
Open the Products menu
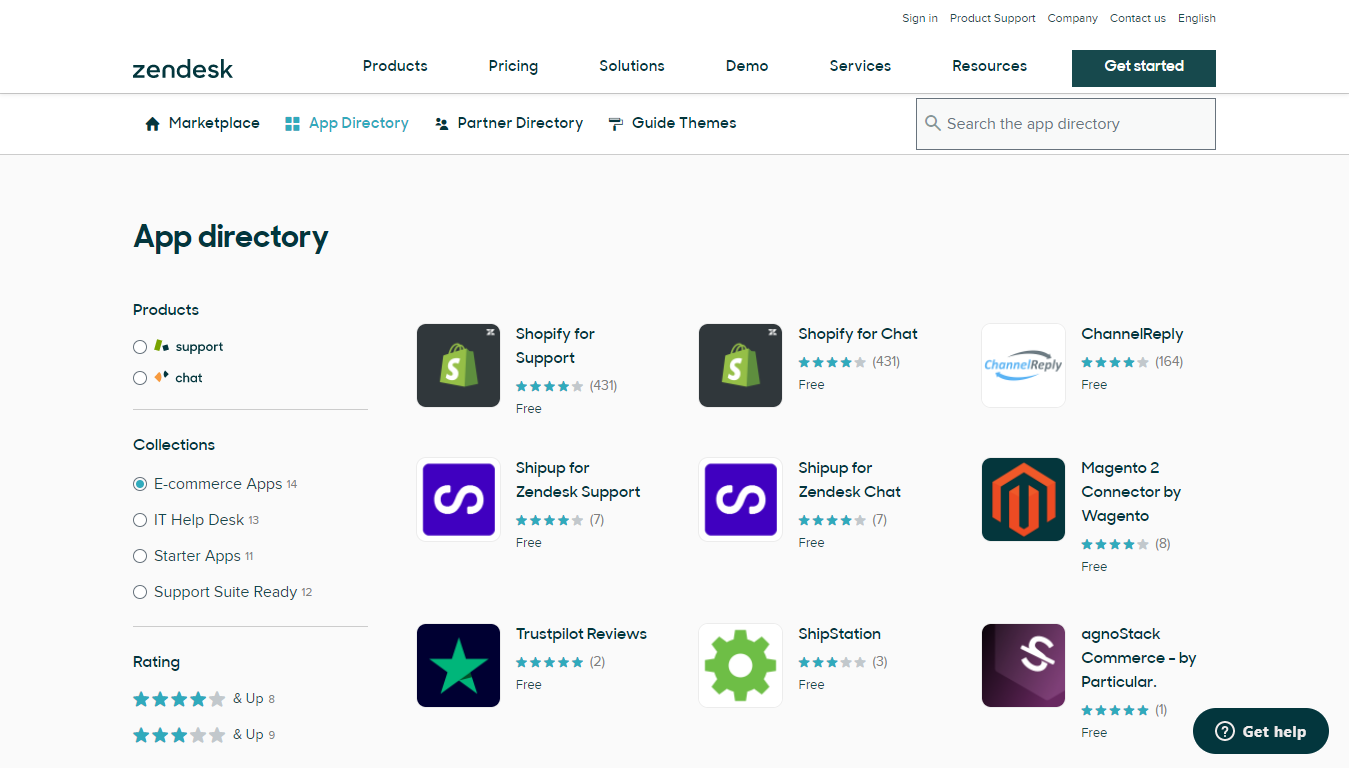395,66
